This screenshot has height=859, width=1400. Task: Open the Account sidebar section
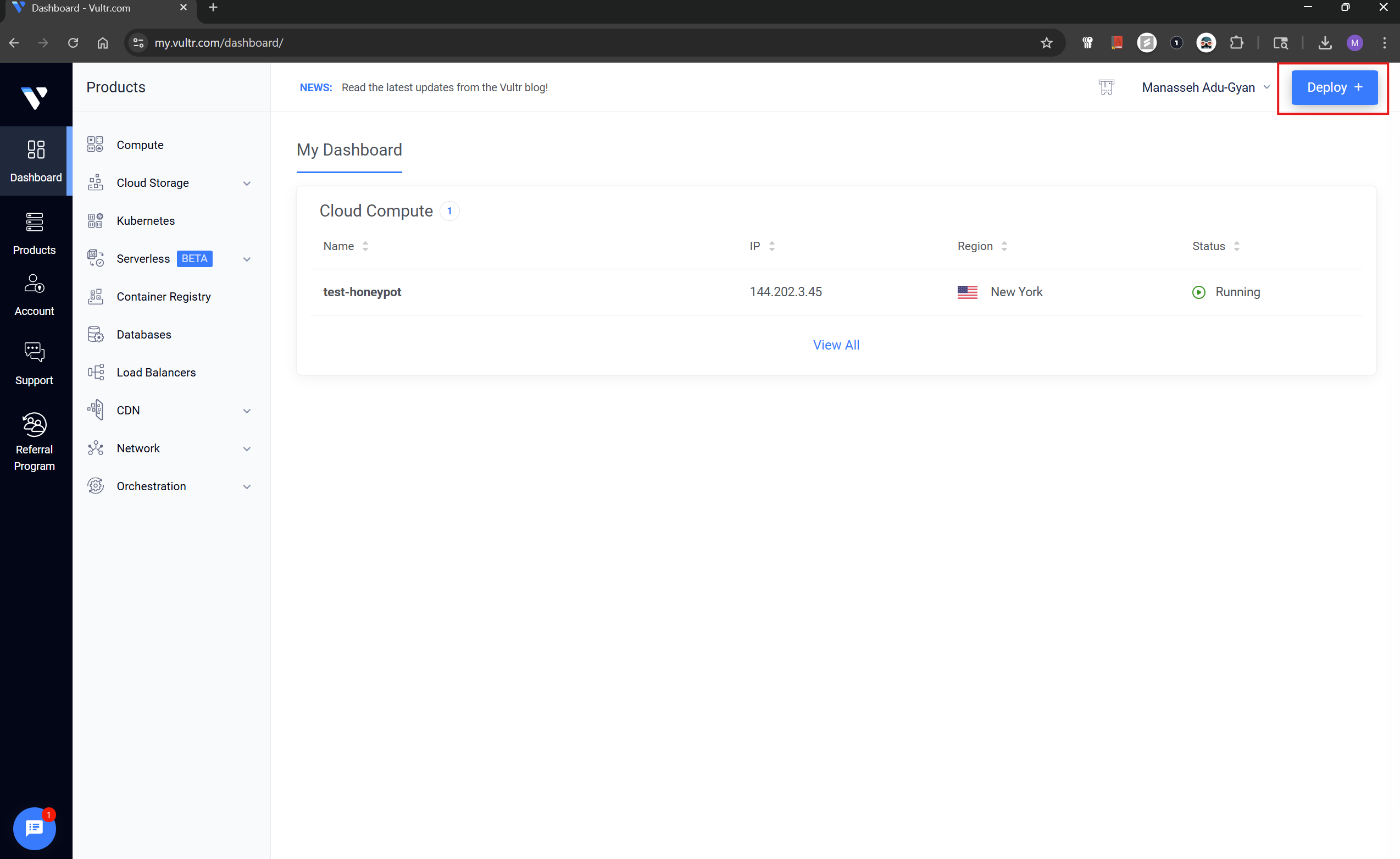coord(34,295)
